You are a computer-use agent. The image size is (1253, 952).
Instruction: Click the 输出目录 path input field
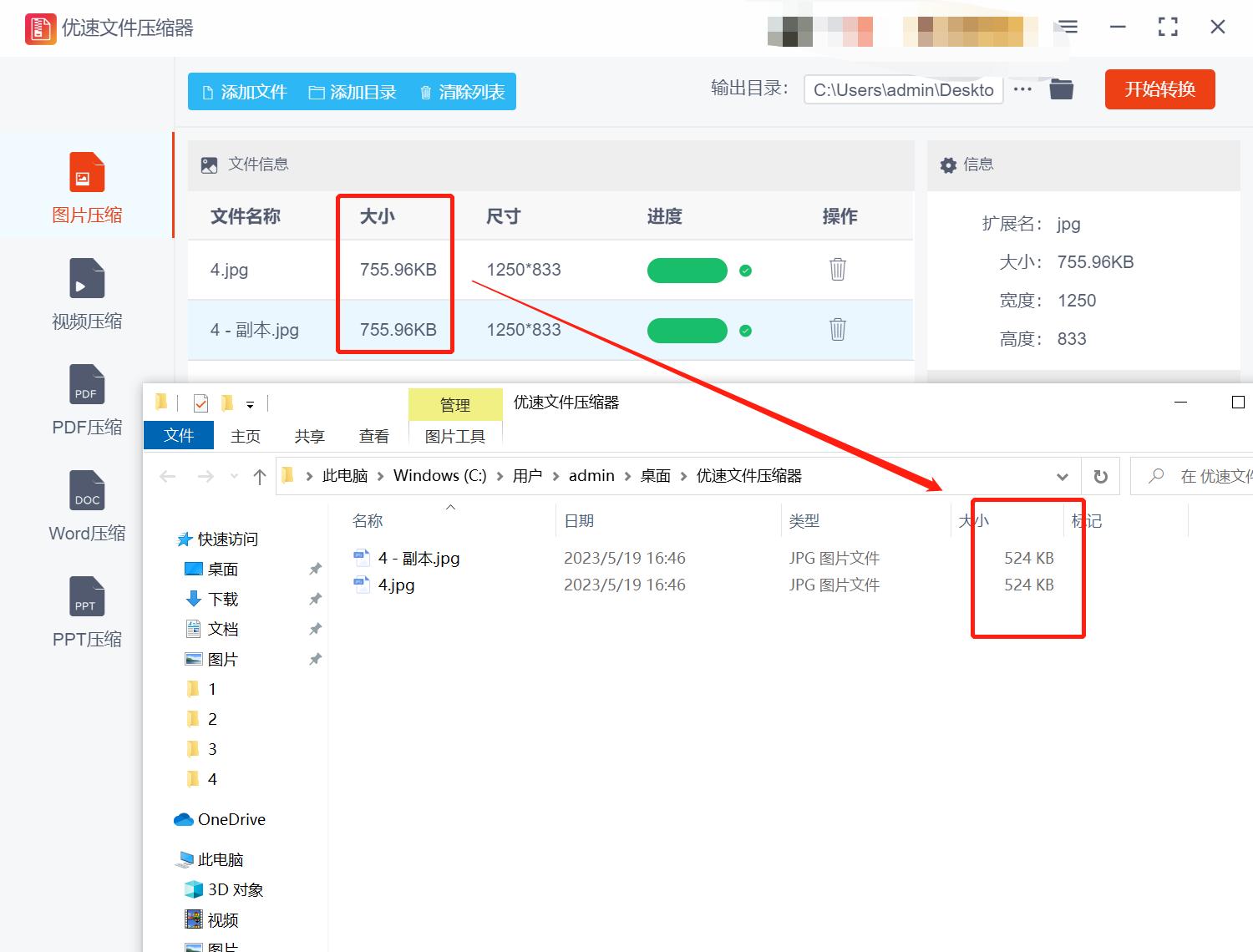[902, 89]
